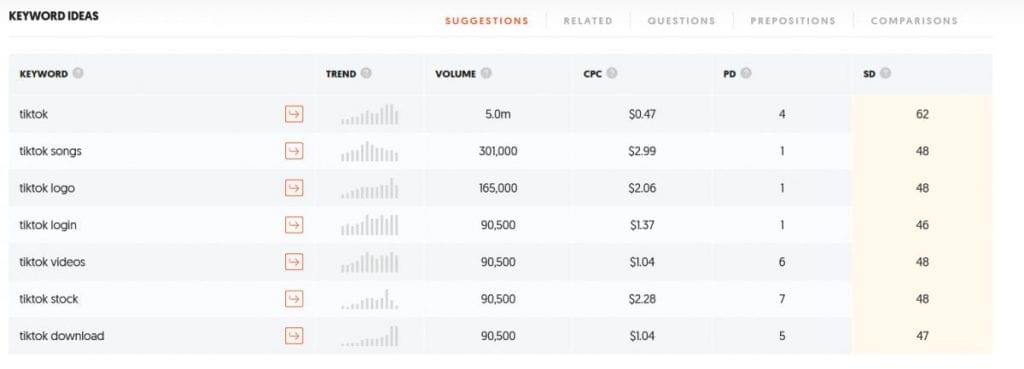The height and width of the screenshot is (369, 1024).
Task: Open arrow icon for tiktok songs
Action: pyautogui.click(x=295, y=152)
